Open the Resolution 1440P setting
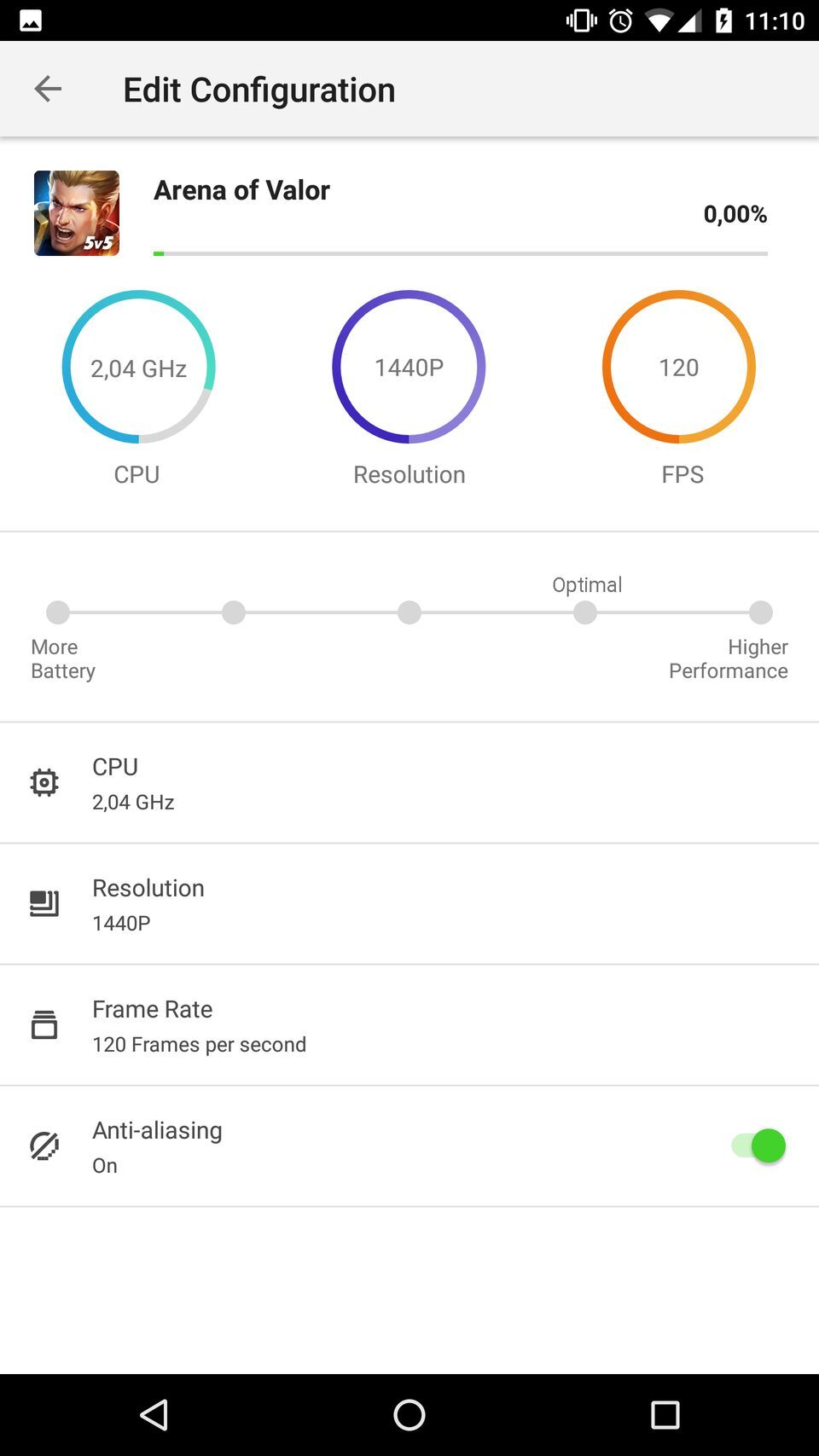The width and height of the screenshot is (819, 1456). [x=409, y=904]
